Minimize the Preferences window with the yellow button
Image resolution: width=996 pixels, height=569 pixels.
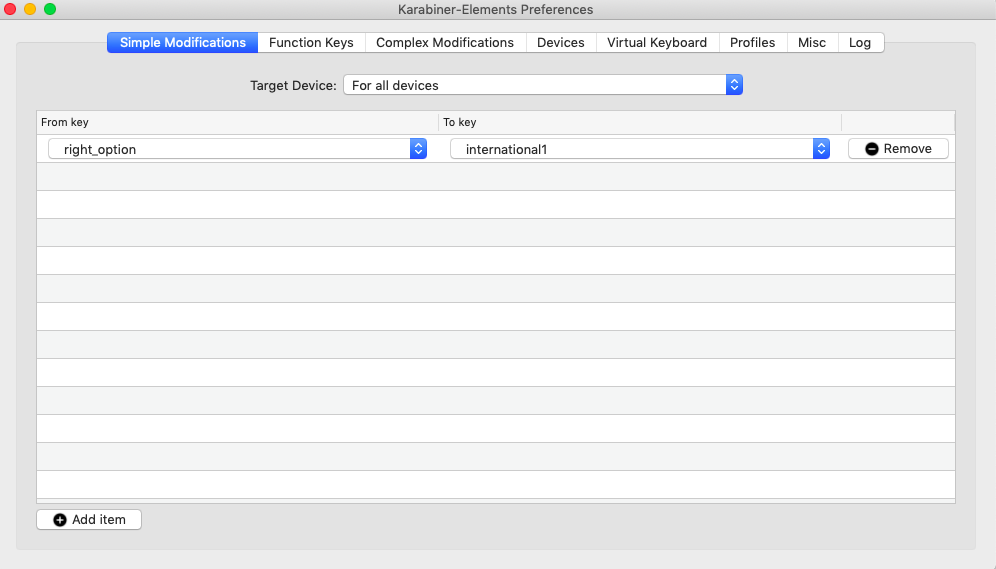30,9
